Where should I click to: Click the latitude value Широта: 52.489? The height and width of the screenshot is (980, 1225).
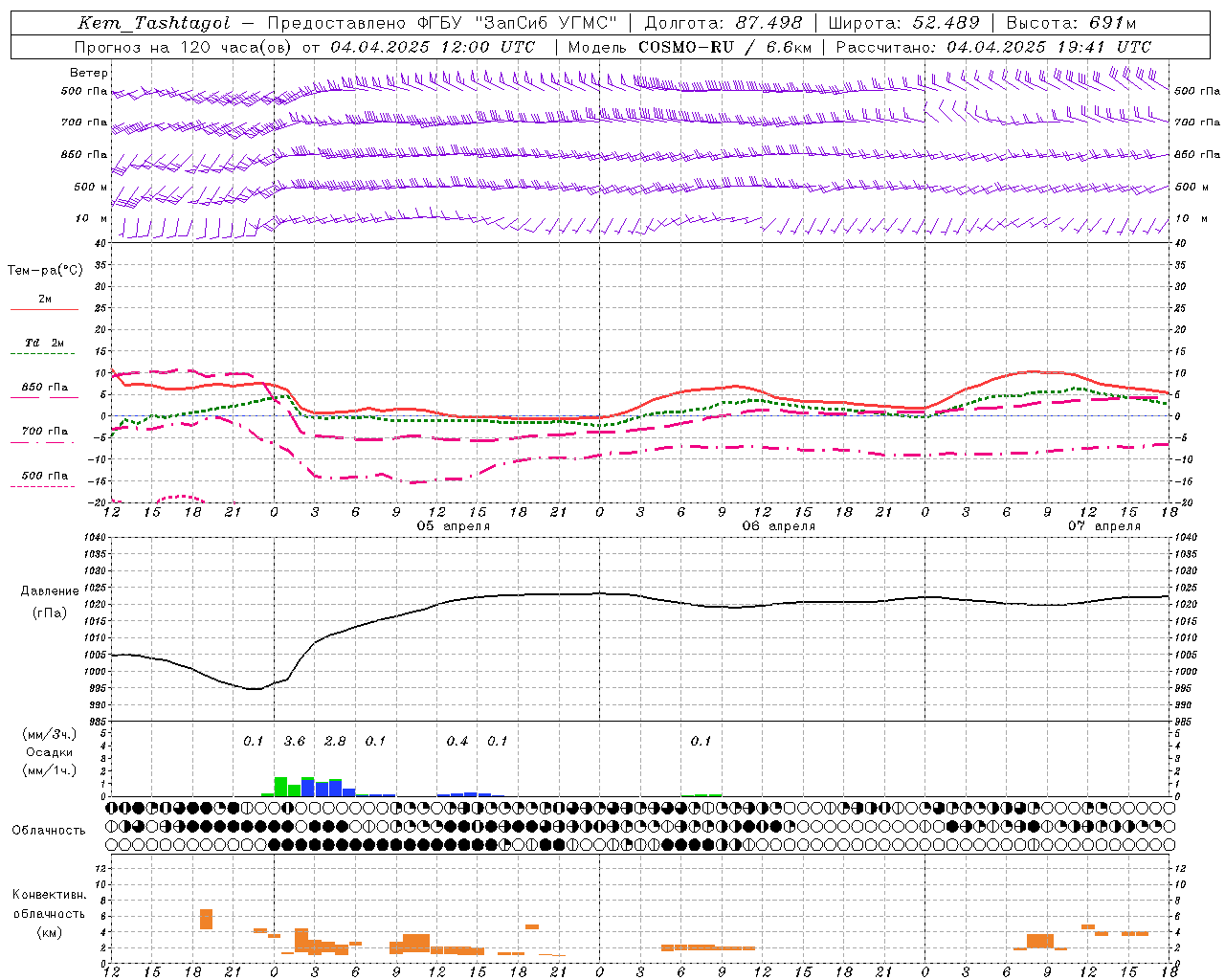[904, 23]
